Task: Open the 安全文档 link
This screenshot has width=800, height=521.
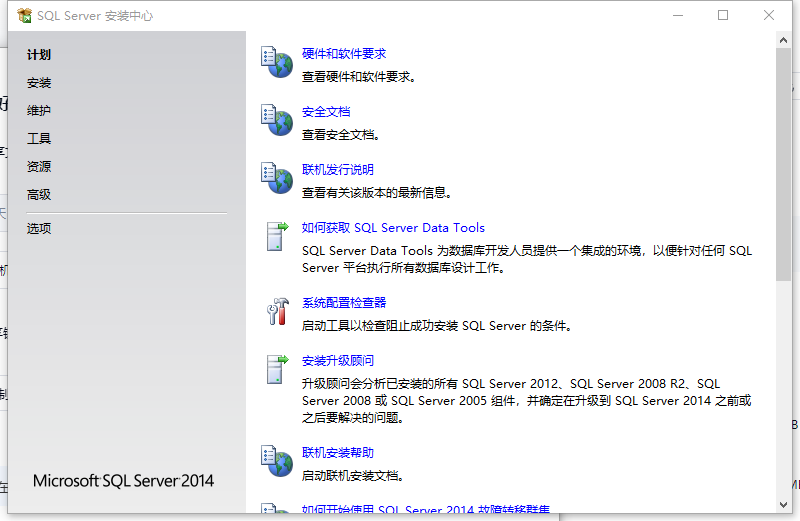Action: (x=326, y=112)
